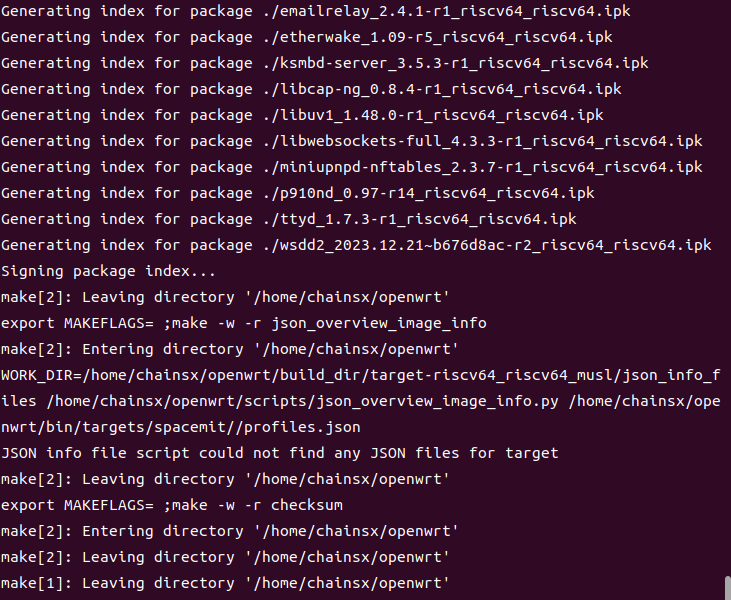This screenshot has height=600, width=731.
Task: Click the ksmbd-server_3.5.3-r1 package filename
Action: (455, 63)
